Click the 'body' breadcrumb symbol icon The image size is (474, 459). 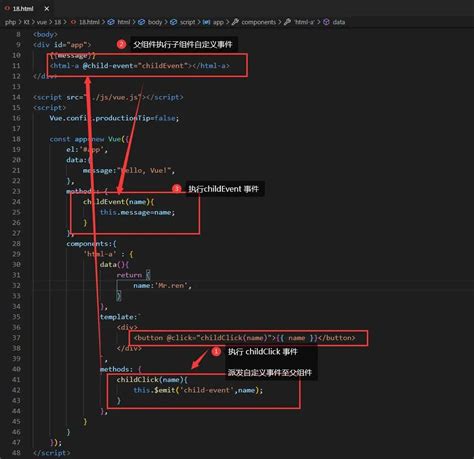click(x=142, y=22)
